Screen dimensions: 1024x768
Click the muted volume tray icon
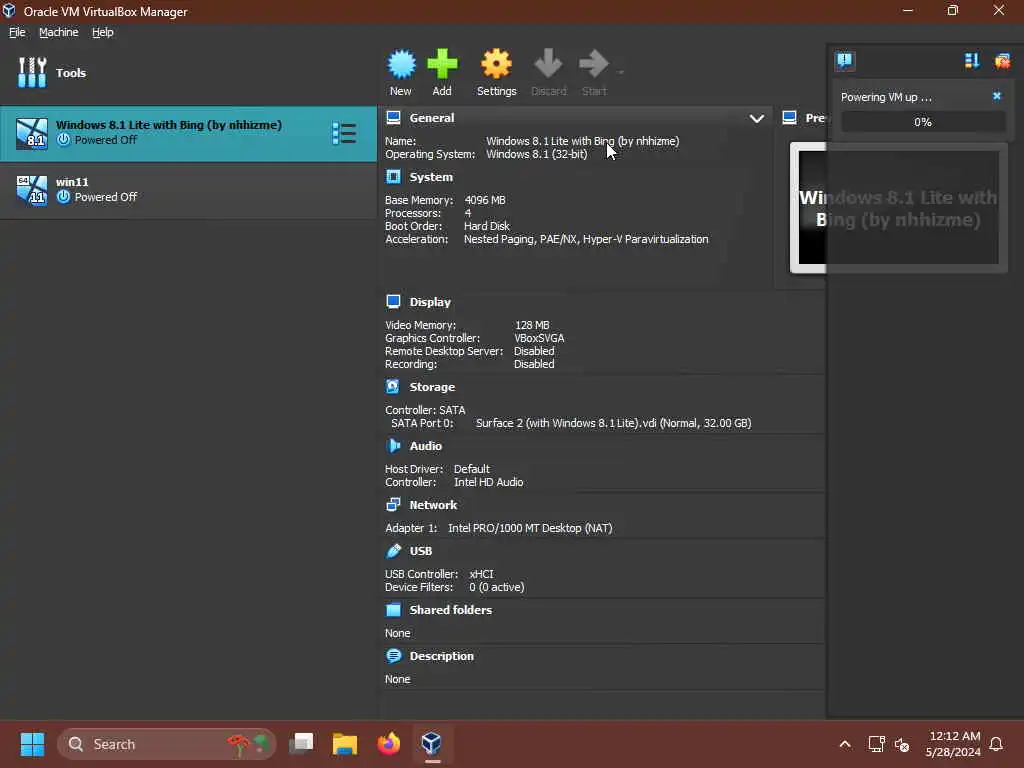point(902,744)
